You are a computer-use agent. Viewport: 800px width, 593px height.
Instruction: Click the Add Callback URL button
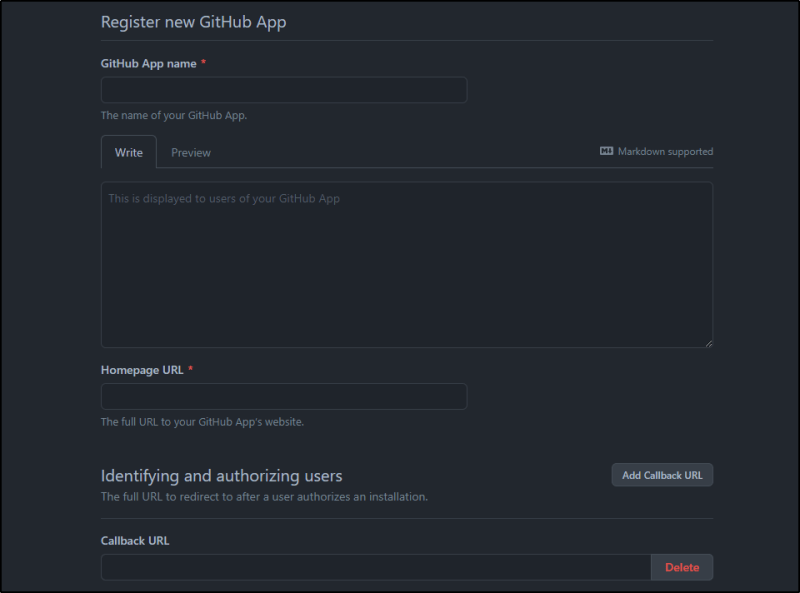662,475
